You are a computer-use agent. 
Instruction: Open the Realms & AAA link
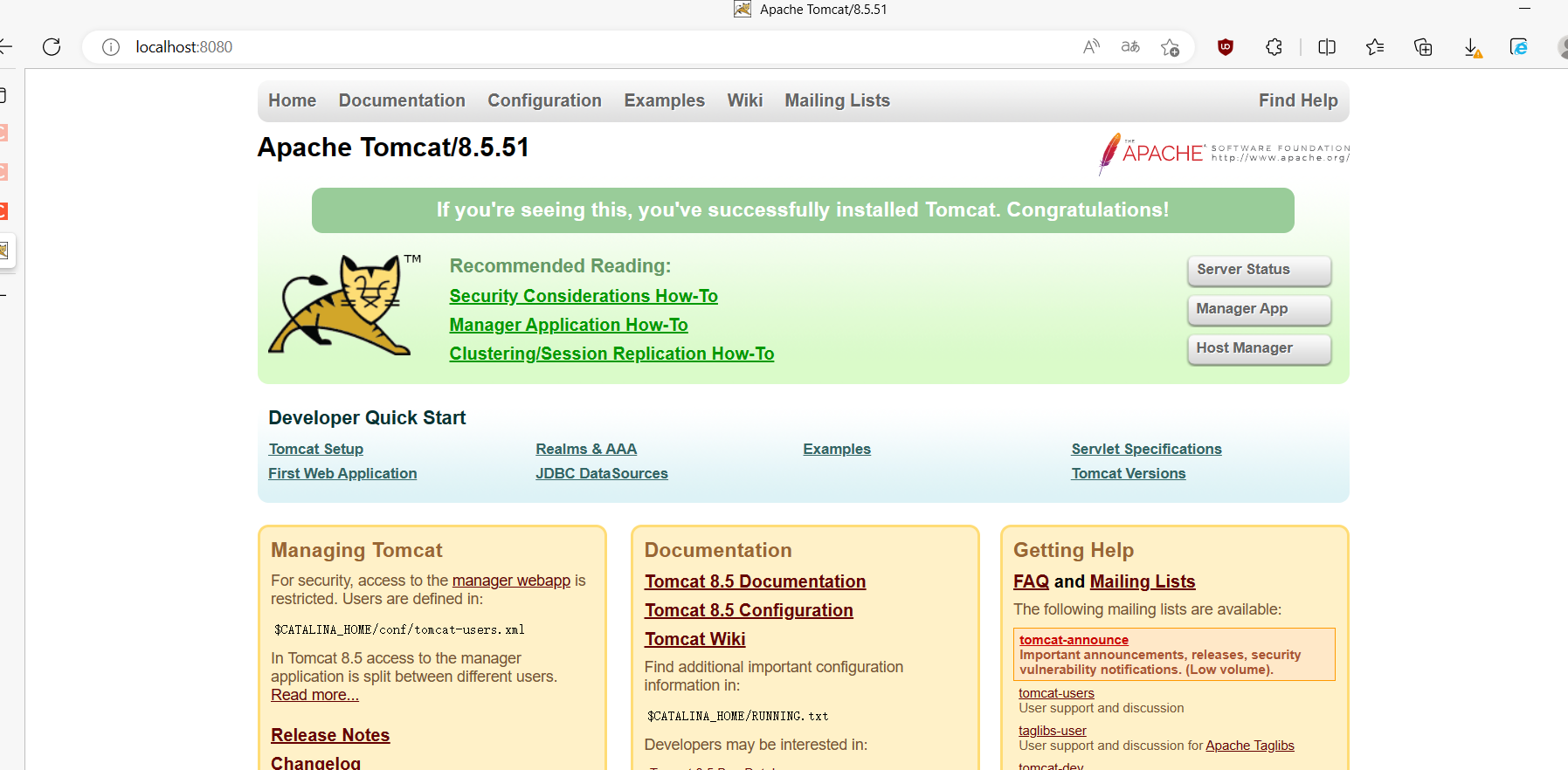[586, 449]
